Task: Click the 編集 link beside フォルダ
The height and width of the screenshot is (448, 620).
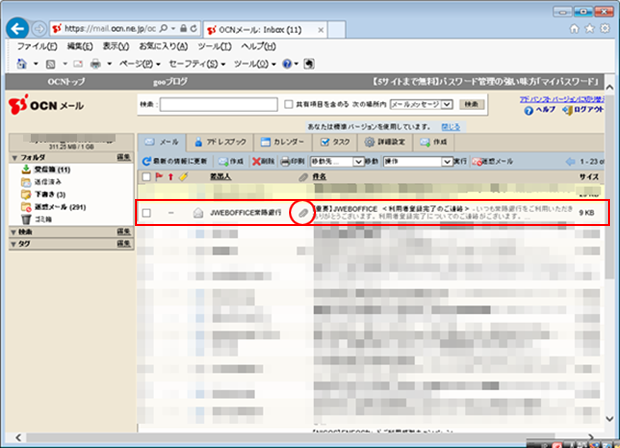Action: [124, 157]
